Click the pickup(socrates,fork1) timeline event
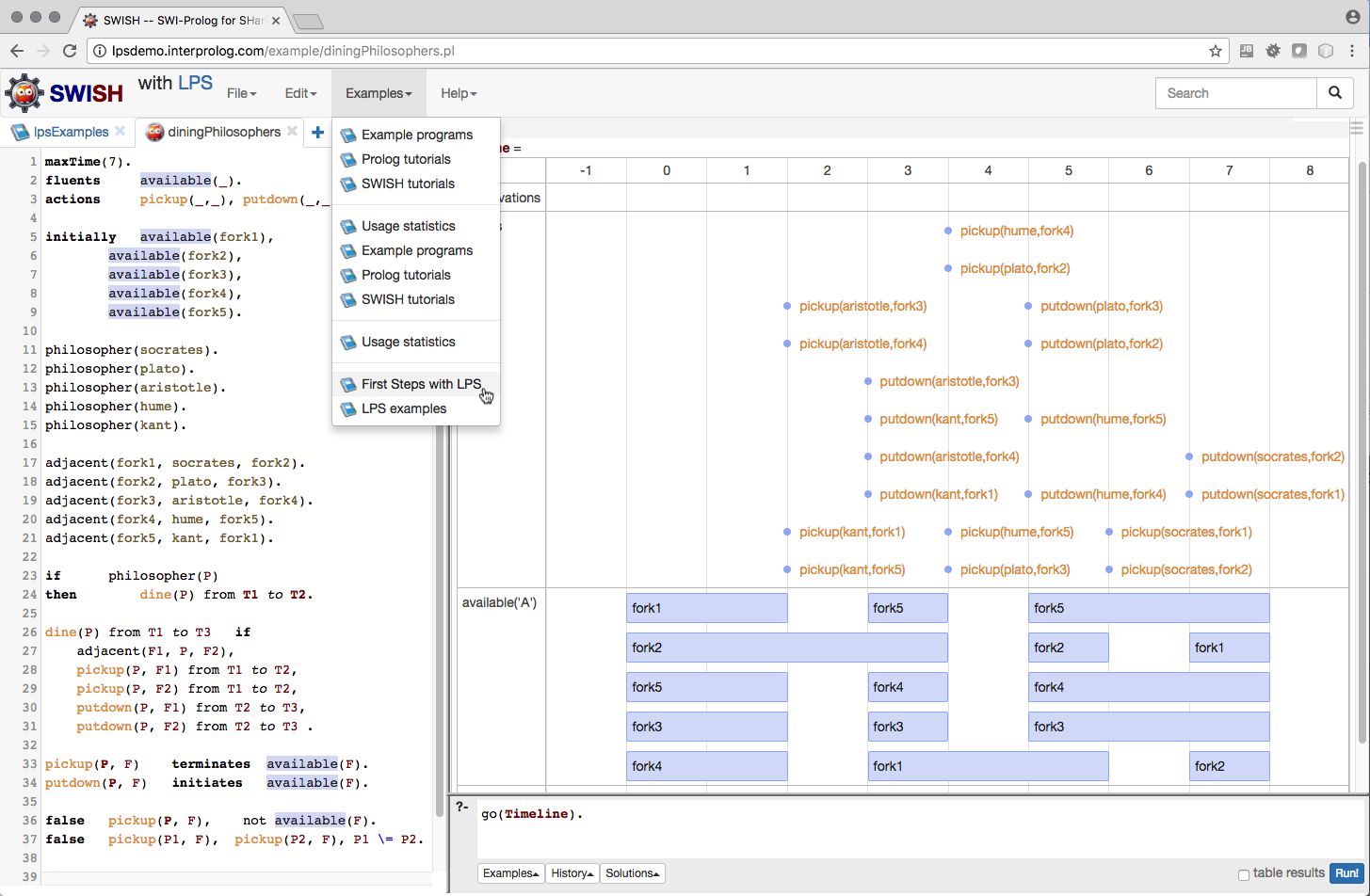The height and width of the screenshot is (896, 1370). point(1186,532)
